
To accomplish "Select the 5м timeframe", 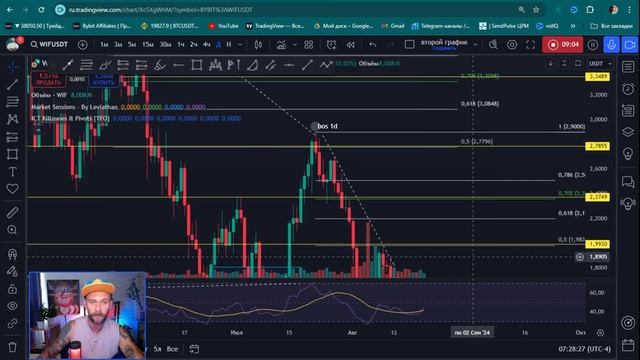I will pyautogui.click(x=132, y=44).
